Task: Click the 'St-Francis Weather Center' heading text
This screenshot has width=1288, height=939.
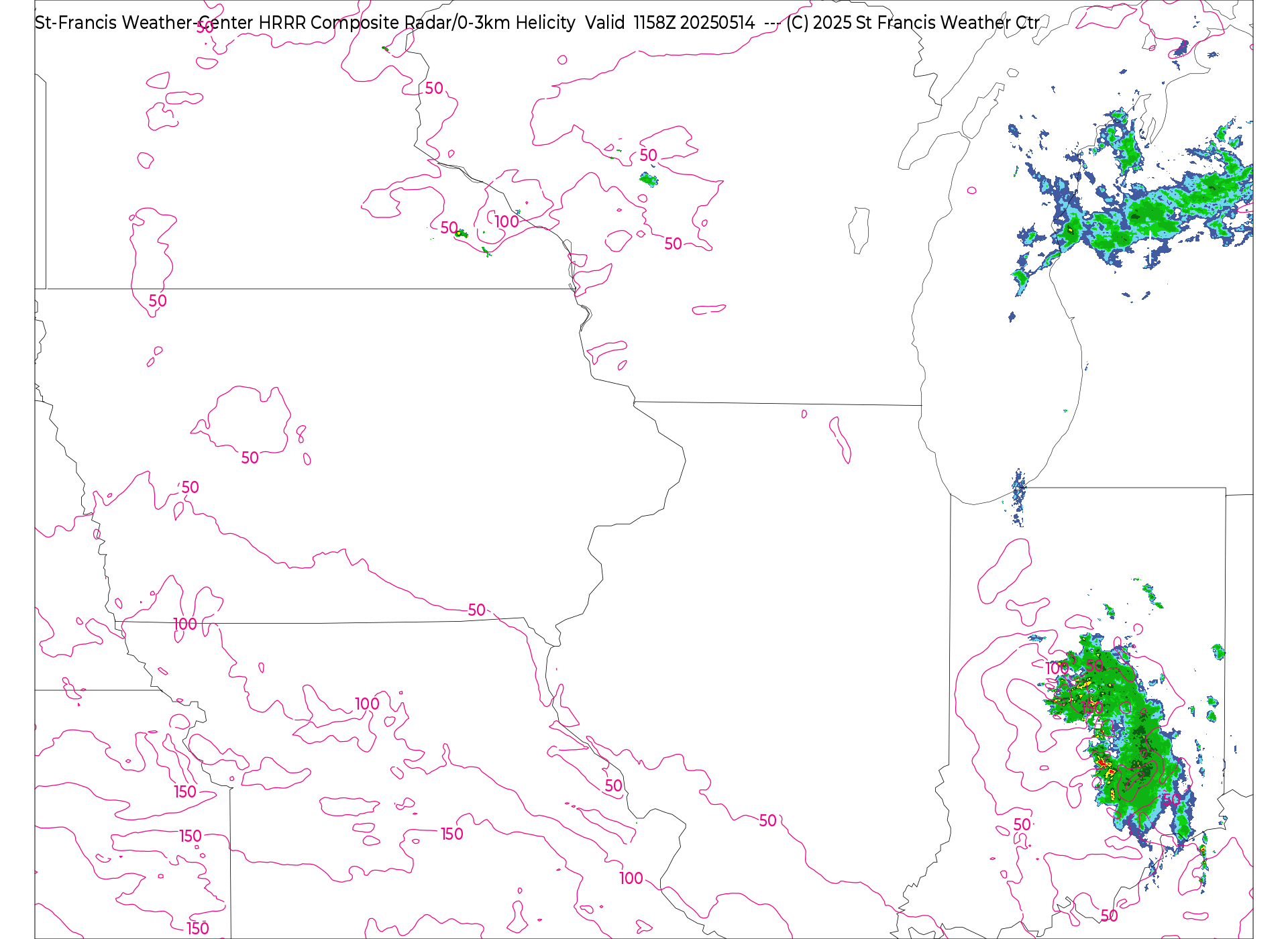Action: pos(144,23)
